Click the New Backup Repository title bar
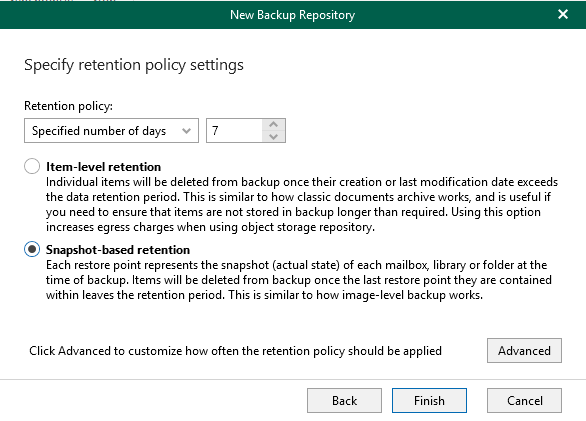This screenshot has height=421, width=586. (293, 15)
